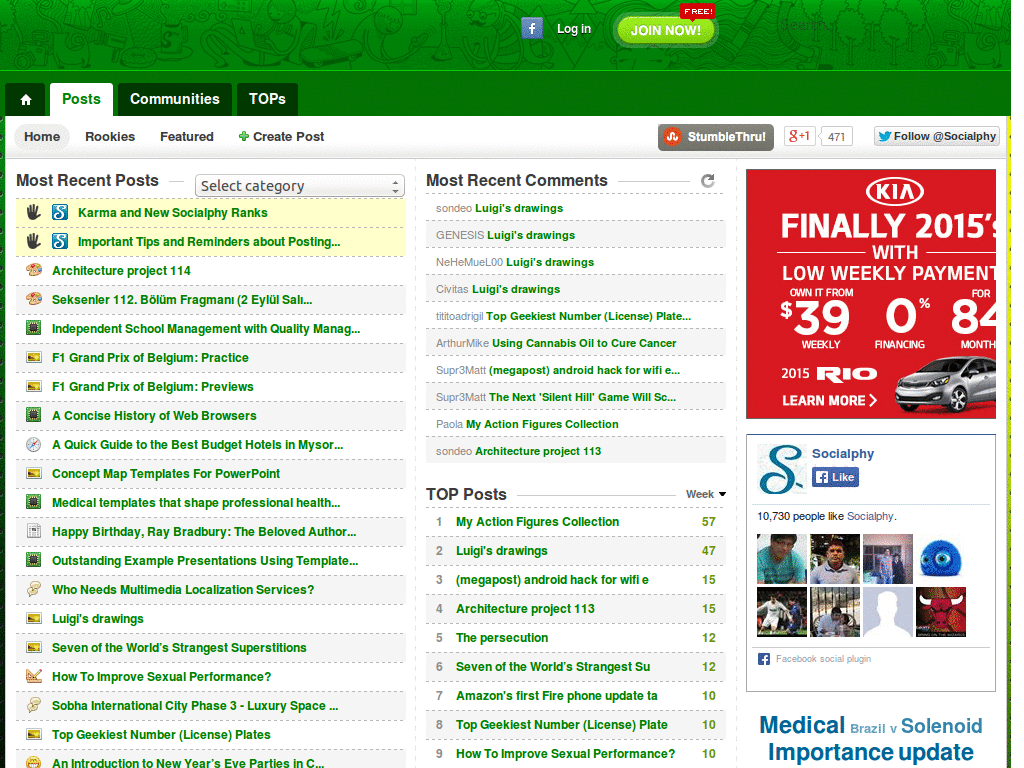Click image icon beside Concept Map Templates

click(33, 473)
